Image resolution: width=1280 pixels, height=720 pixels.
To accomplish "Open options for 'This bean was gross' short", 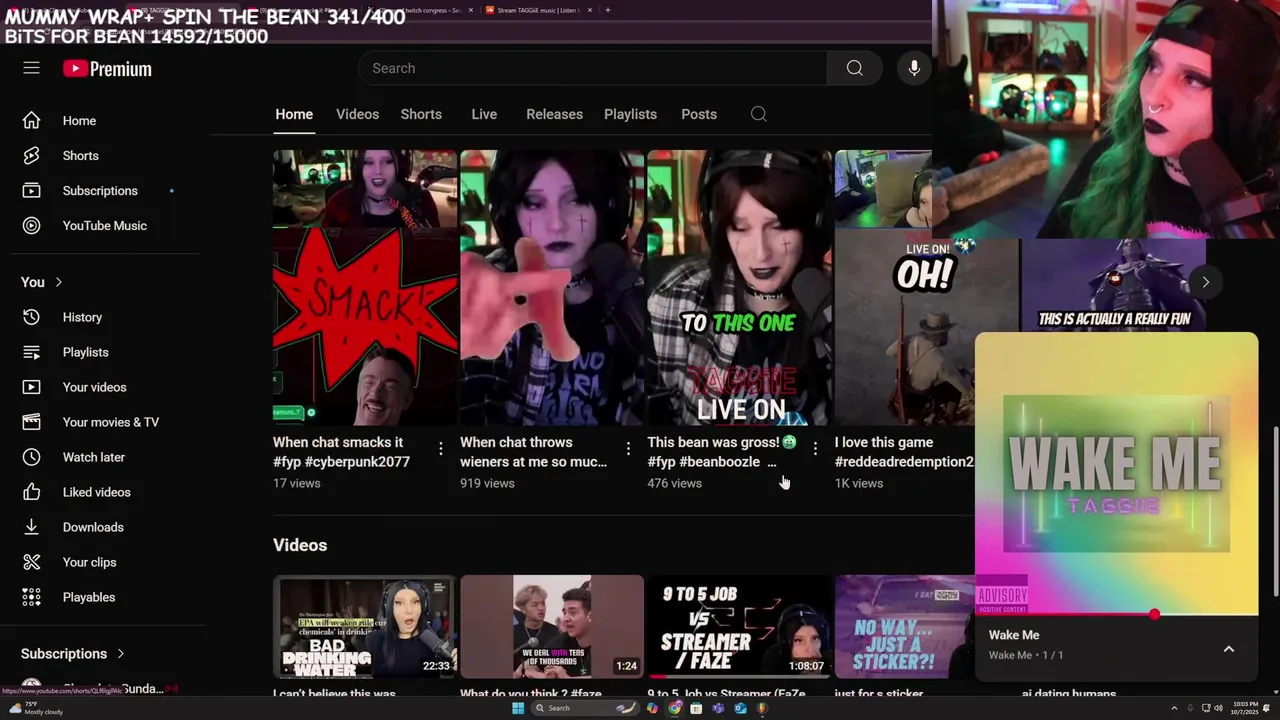I will tap(815, 449).
